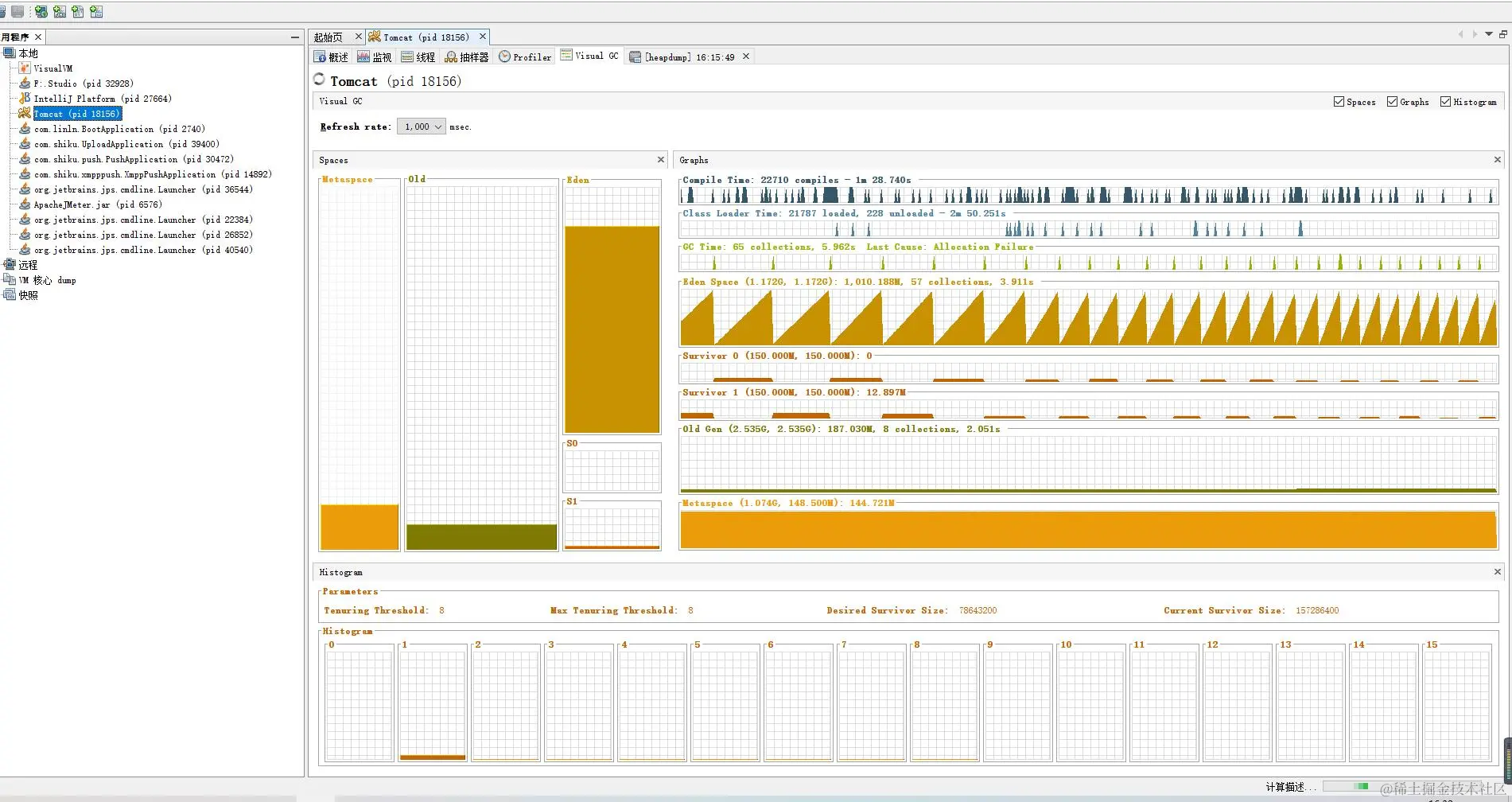Screen dimensions: 1512x802
Task: Open the 线程 threads tab
Action: 418,57
